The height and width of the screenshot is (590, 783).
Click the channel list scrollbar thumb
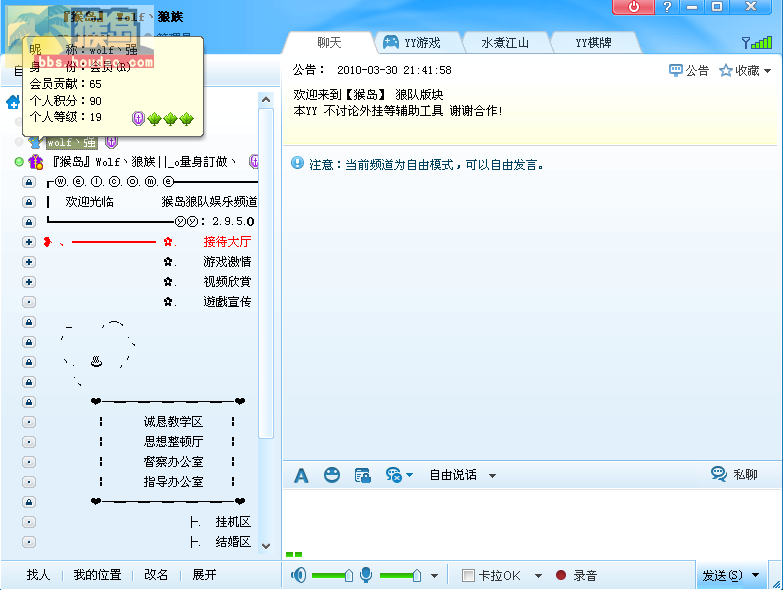point(266,274)
